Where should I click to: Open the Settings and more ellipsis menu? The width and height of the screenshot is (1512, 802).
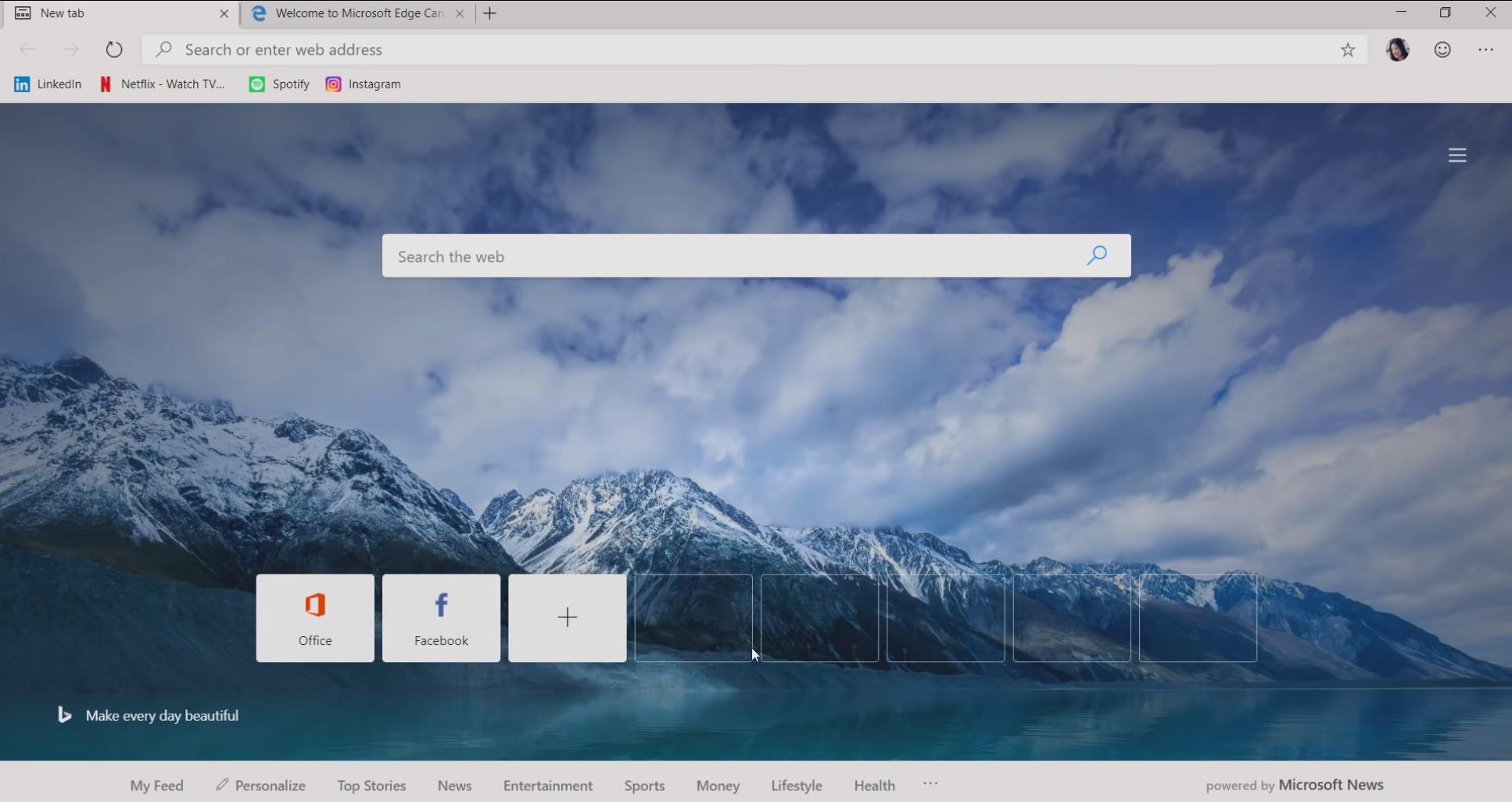point(1485,49)
